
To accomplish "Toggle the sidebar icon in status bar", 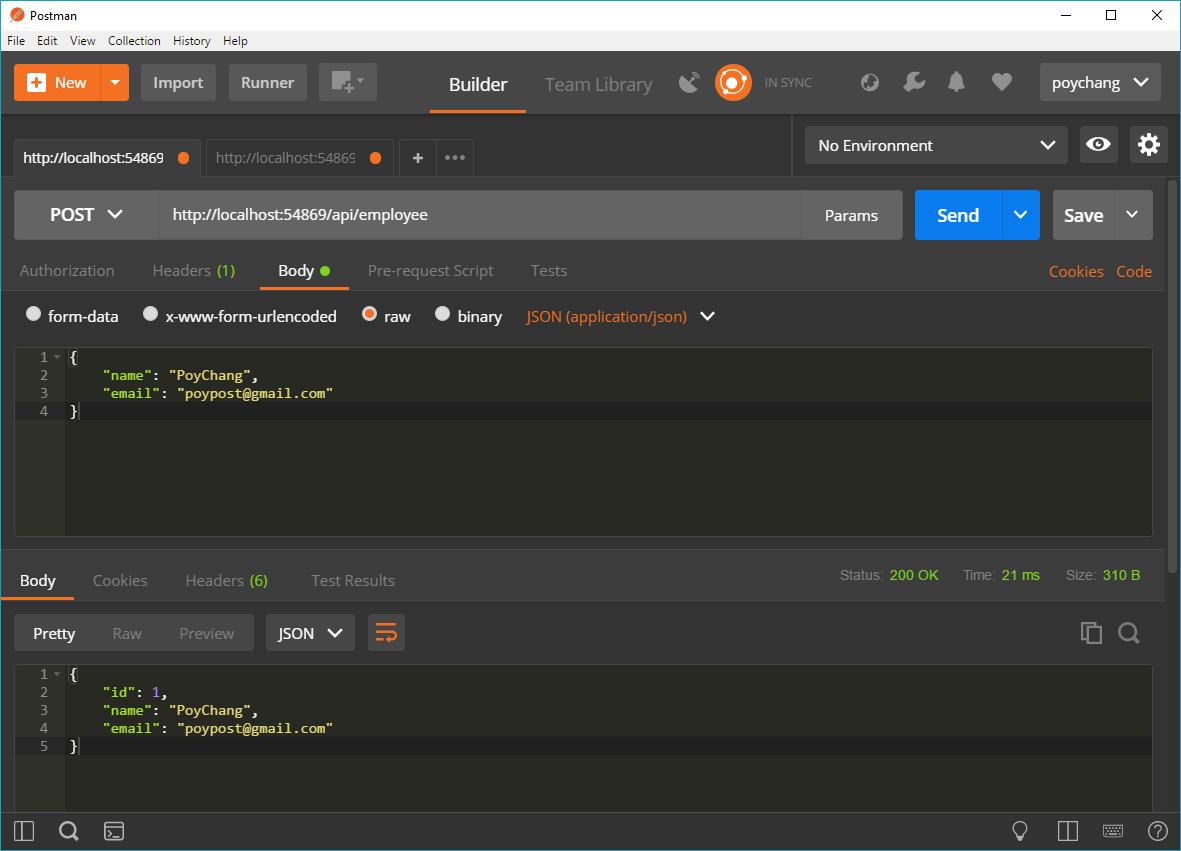I will point(24,831).
